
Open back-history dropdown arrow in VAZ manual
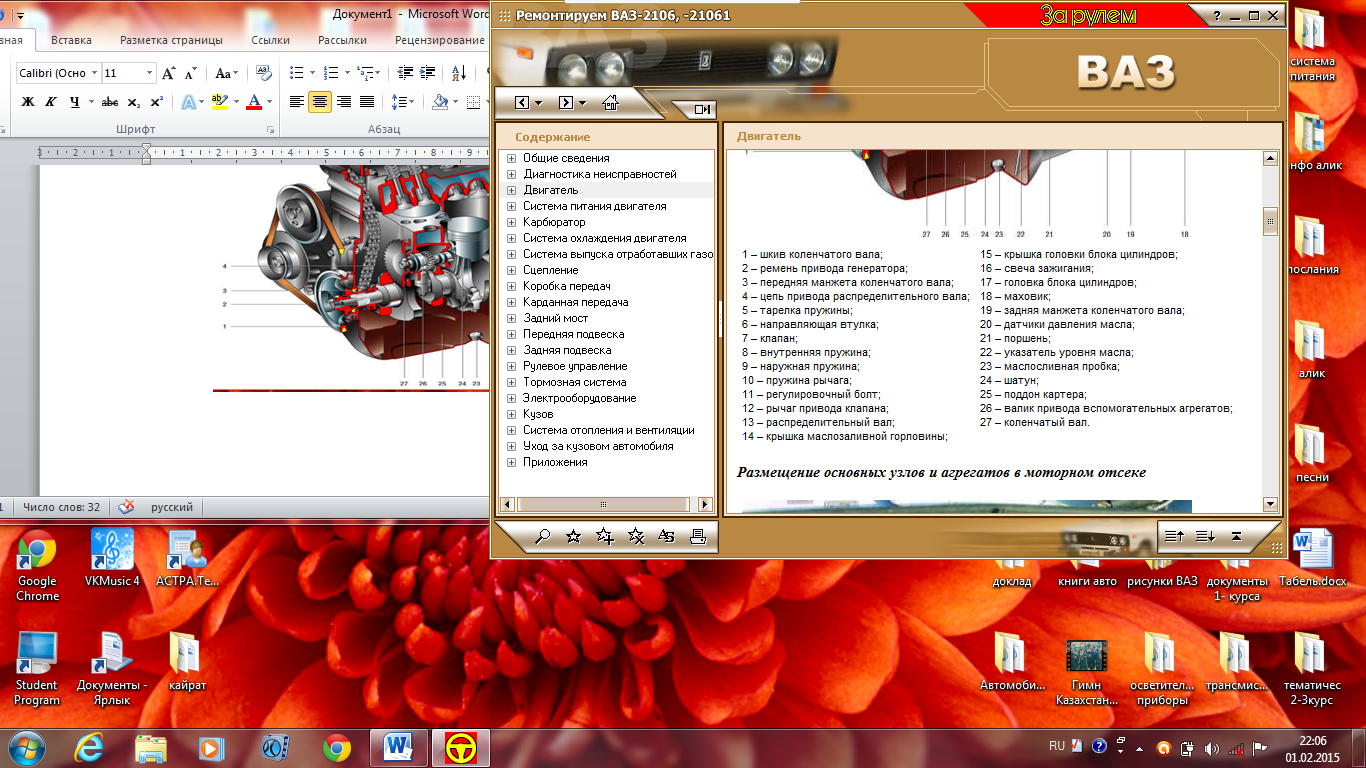tap(539, 102)
